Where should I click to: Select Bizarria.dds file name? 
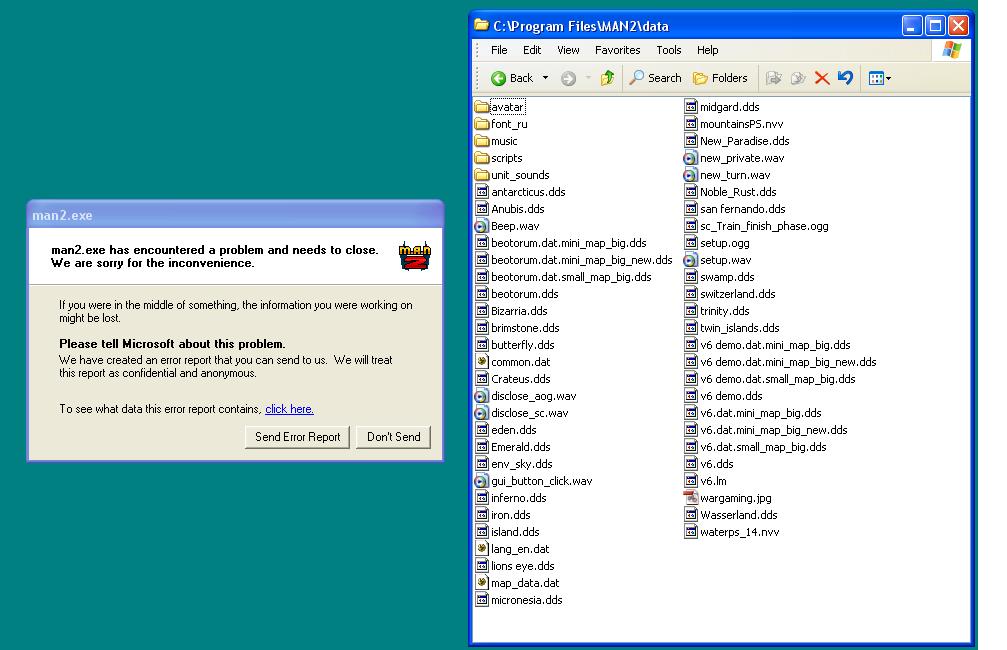pos(519,311)
